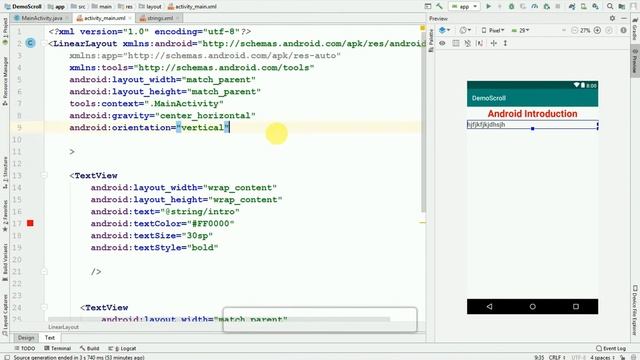Click the 4 spaces indent setting
Image resolution: width=640 pixels, height=360 pixels.
point(602,357)
